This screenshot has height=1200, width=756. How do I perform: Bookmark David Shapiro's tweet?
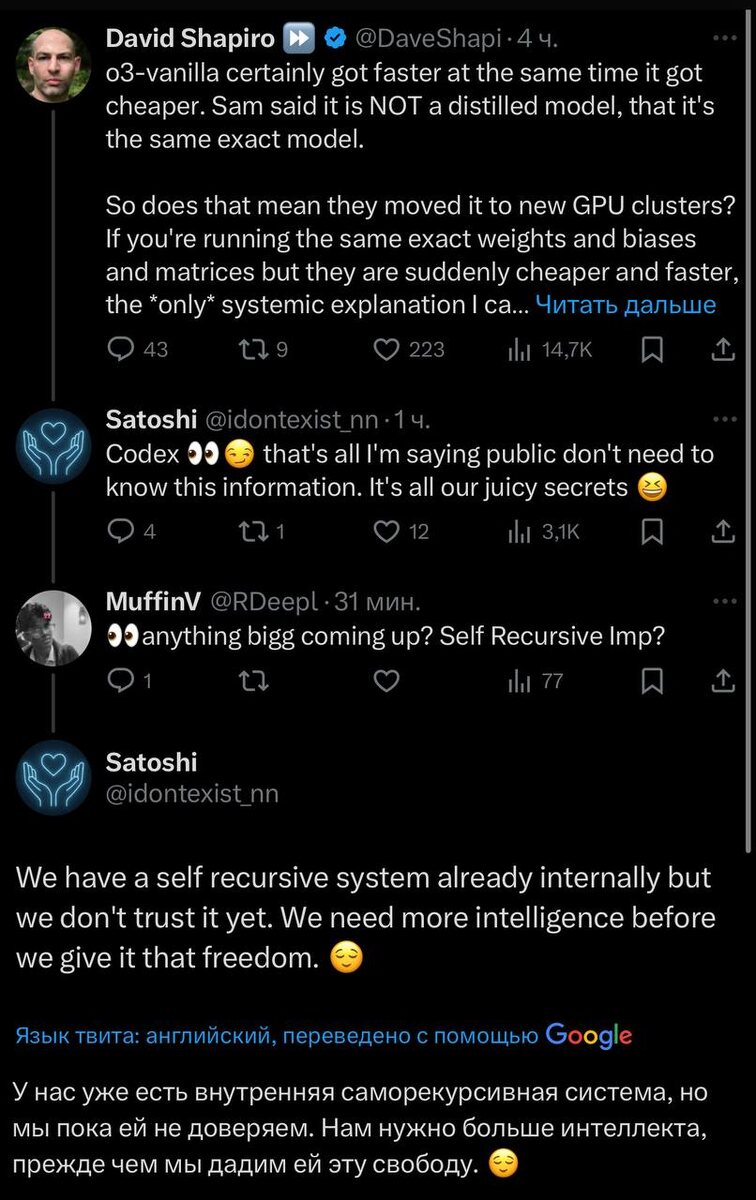[651, 349]
